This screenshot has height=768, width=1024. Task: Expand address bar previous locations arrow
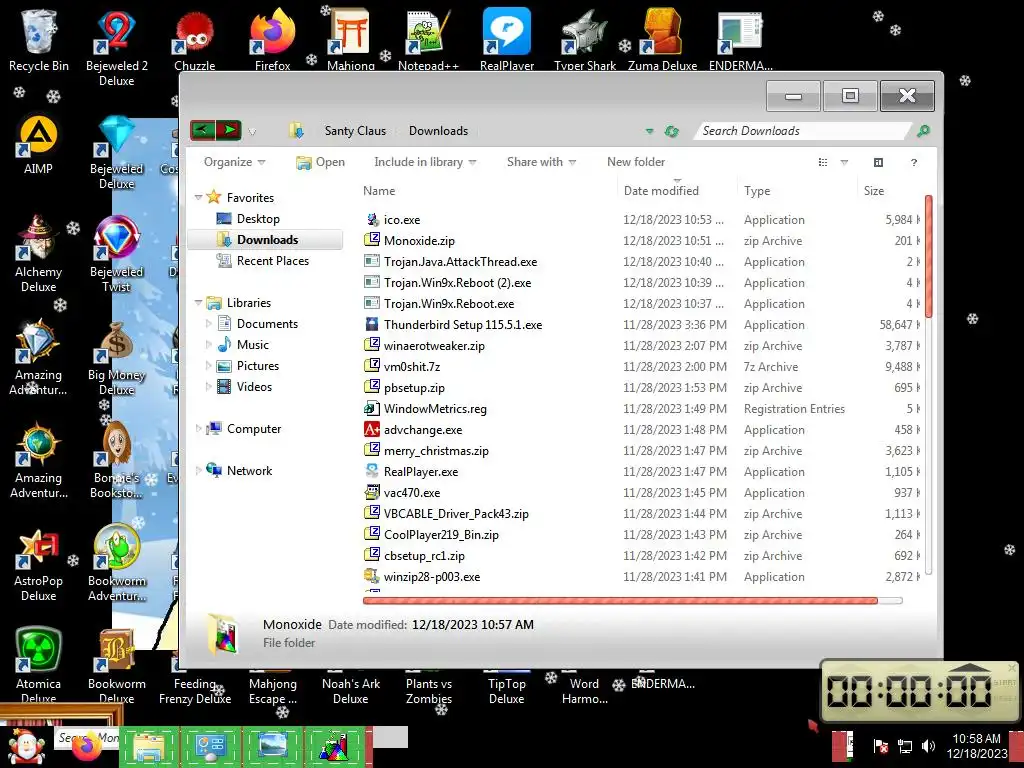click(649, 131)
